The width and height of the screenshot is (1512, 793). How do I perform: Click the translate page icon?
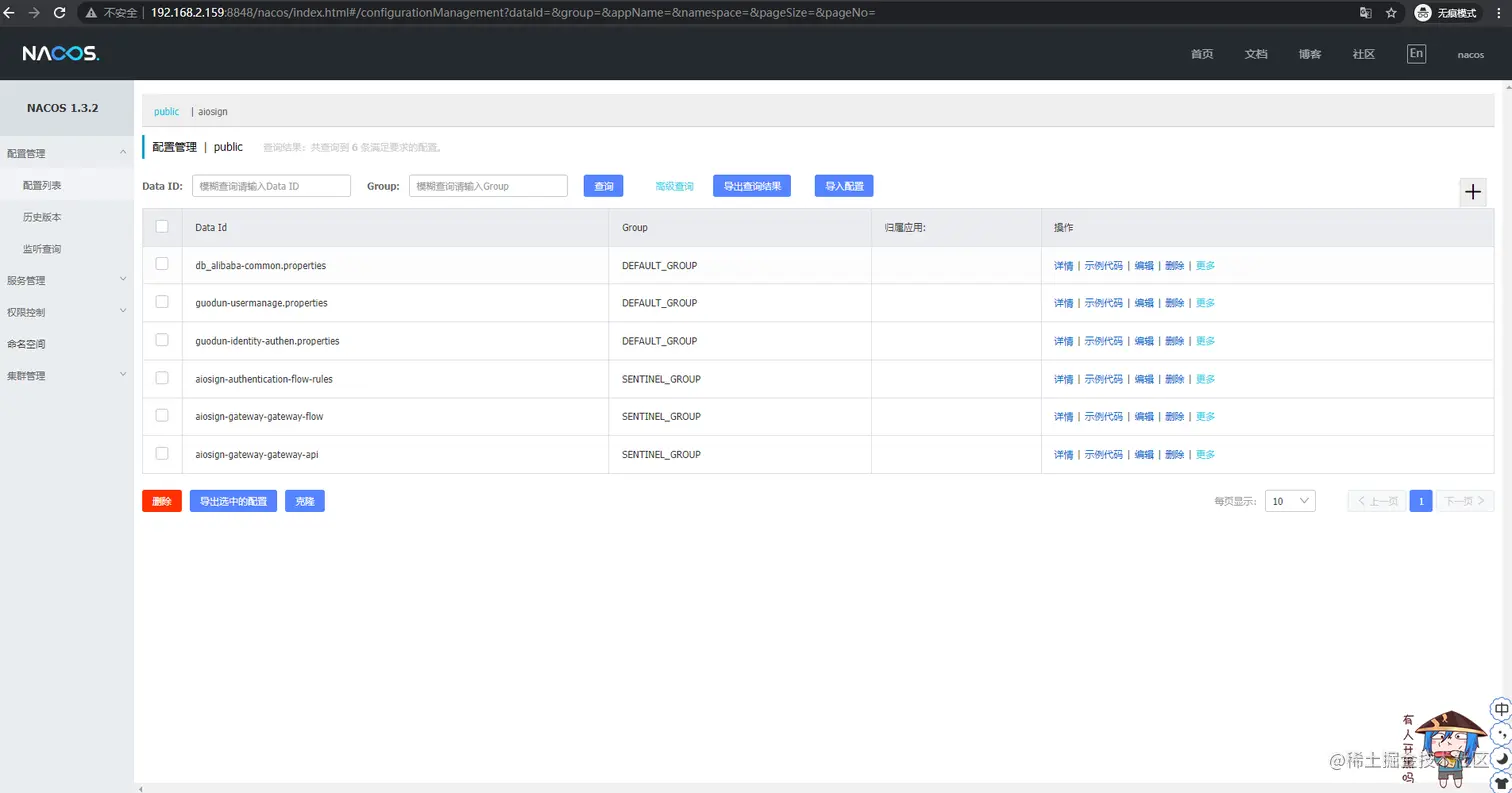tap(1365, 13)
